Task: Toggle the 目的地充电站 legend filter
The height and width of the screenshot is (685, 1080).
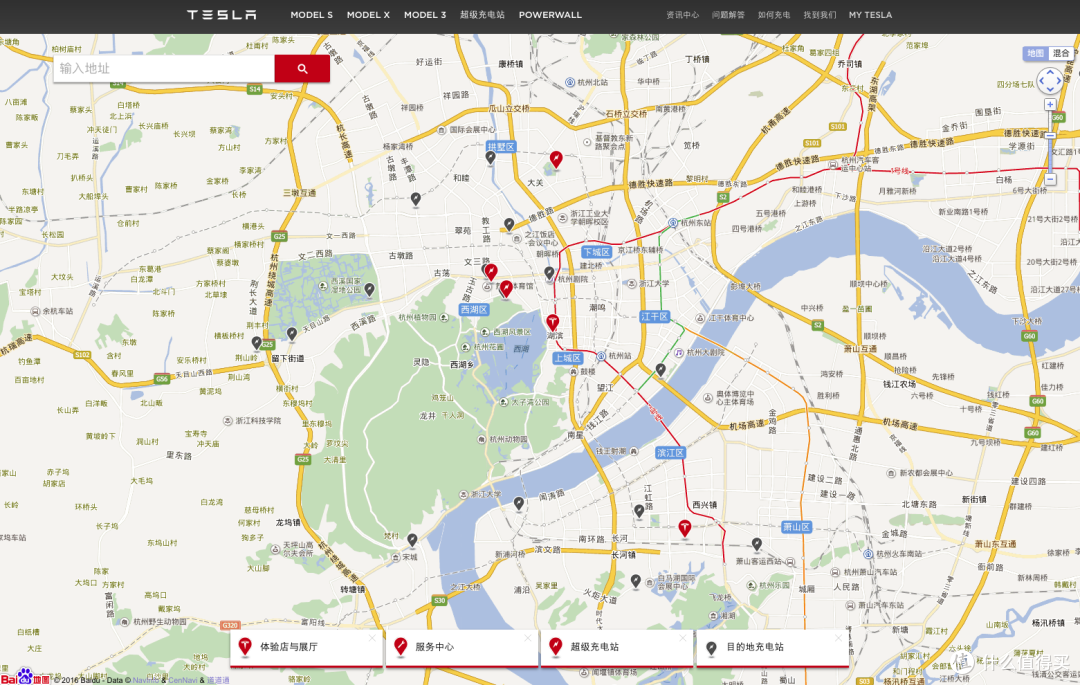Action: pos(773,647)
